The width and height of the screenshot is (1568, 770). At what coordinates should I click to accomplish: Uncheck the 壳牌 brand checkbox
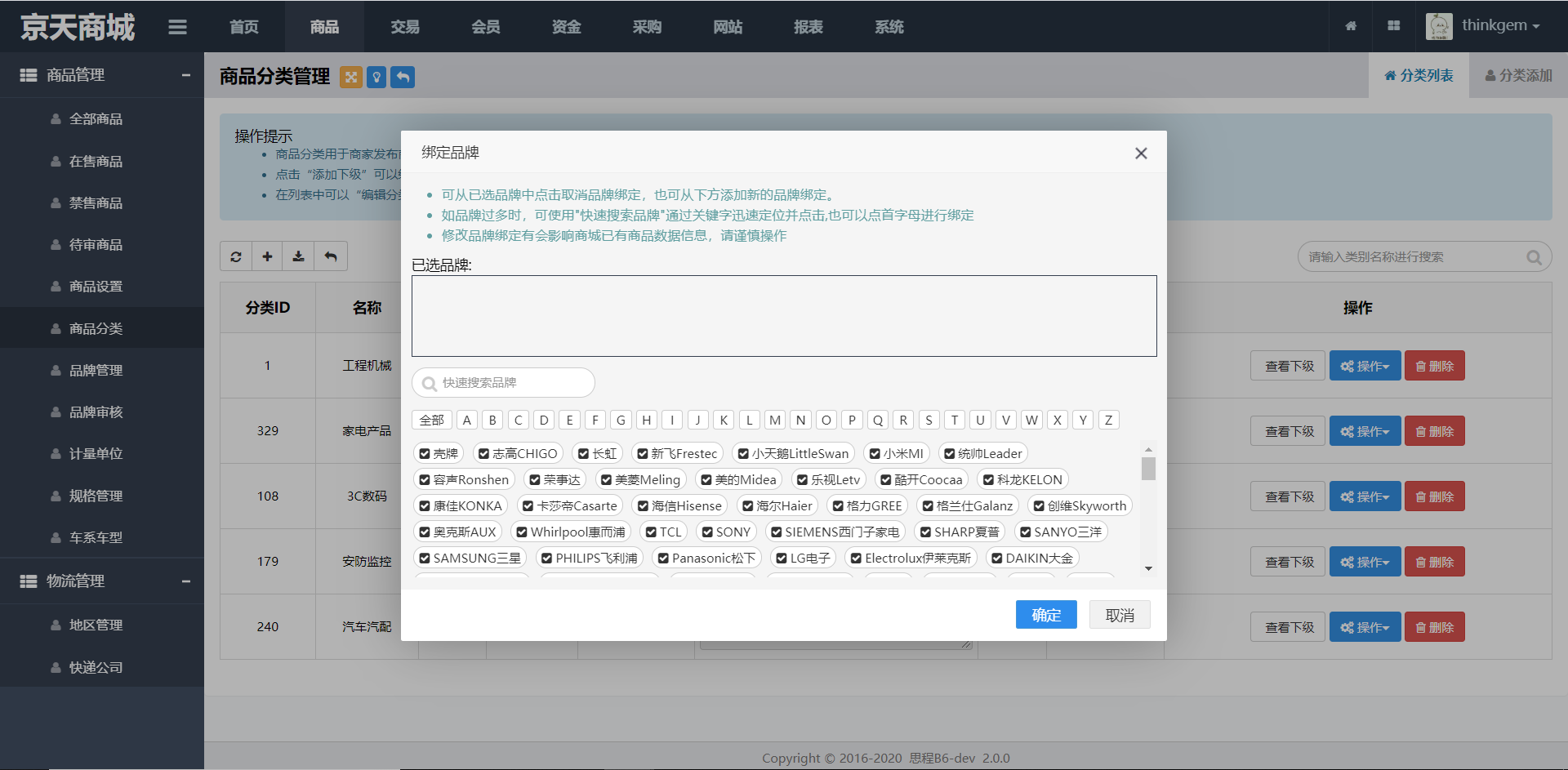click(x=425, y=454)
